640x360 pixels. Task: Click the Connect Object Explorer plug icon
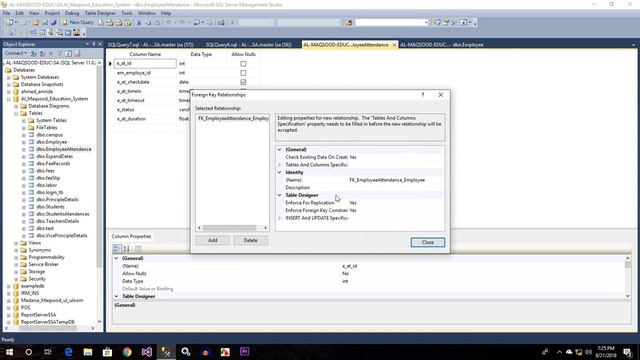(34, 53)
